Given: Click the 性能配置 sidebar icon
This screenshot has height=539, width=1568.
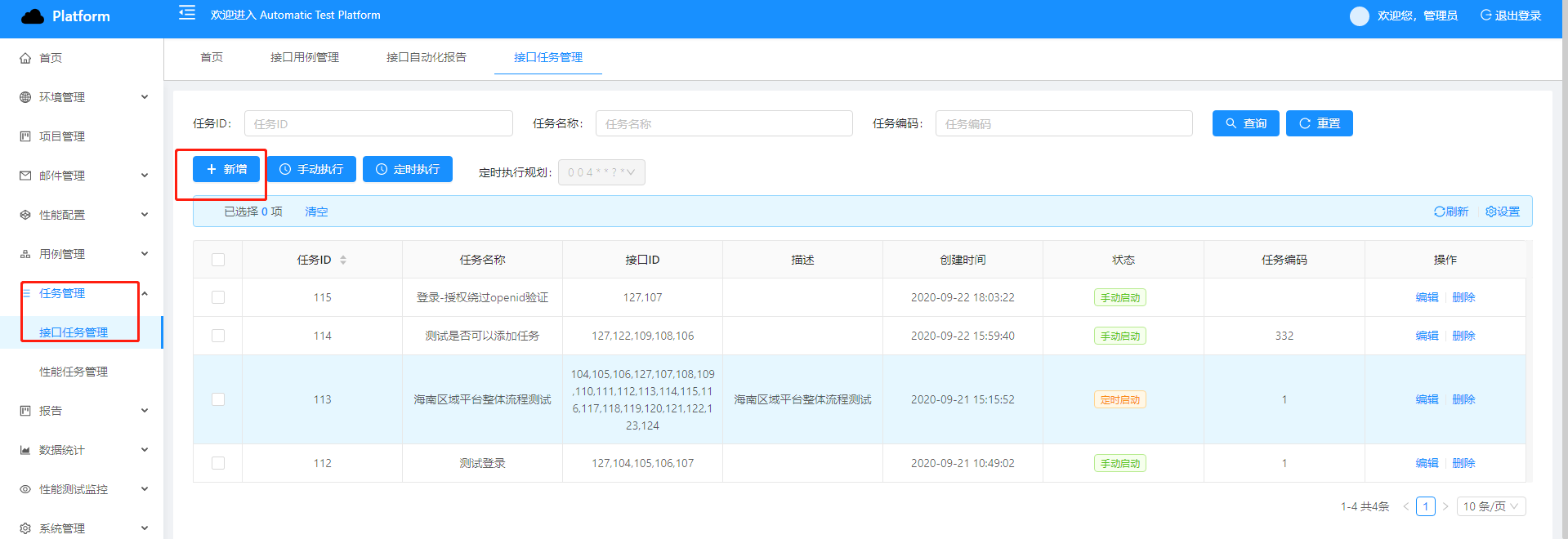Looking at the screenshot, I should (25, 215).
